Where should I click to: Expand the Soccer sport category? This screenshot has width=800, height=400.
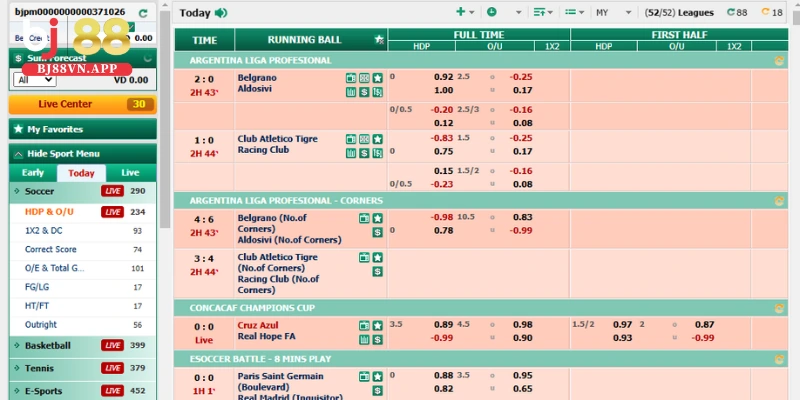pyautogui.click(x=83, y=191)
